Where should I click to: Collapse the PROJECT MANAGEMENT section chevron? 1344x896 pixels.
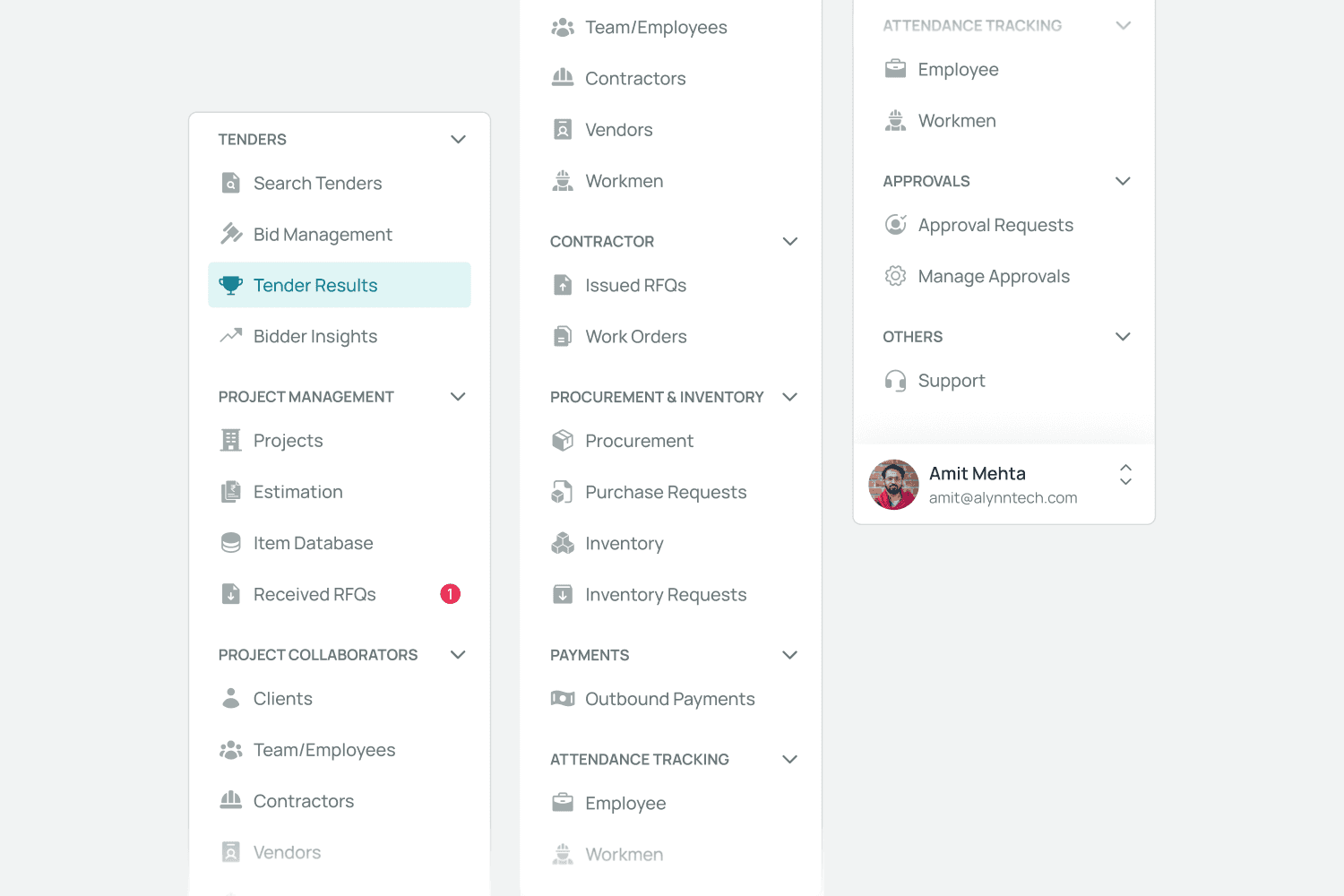(458, 396)
